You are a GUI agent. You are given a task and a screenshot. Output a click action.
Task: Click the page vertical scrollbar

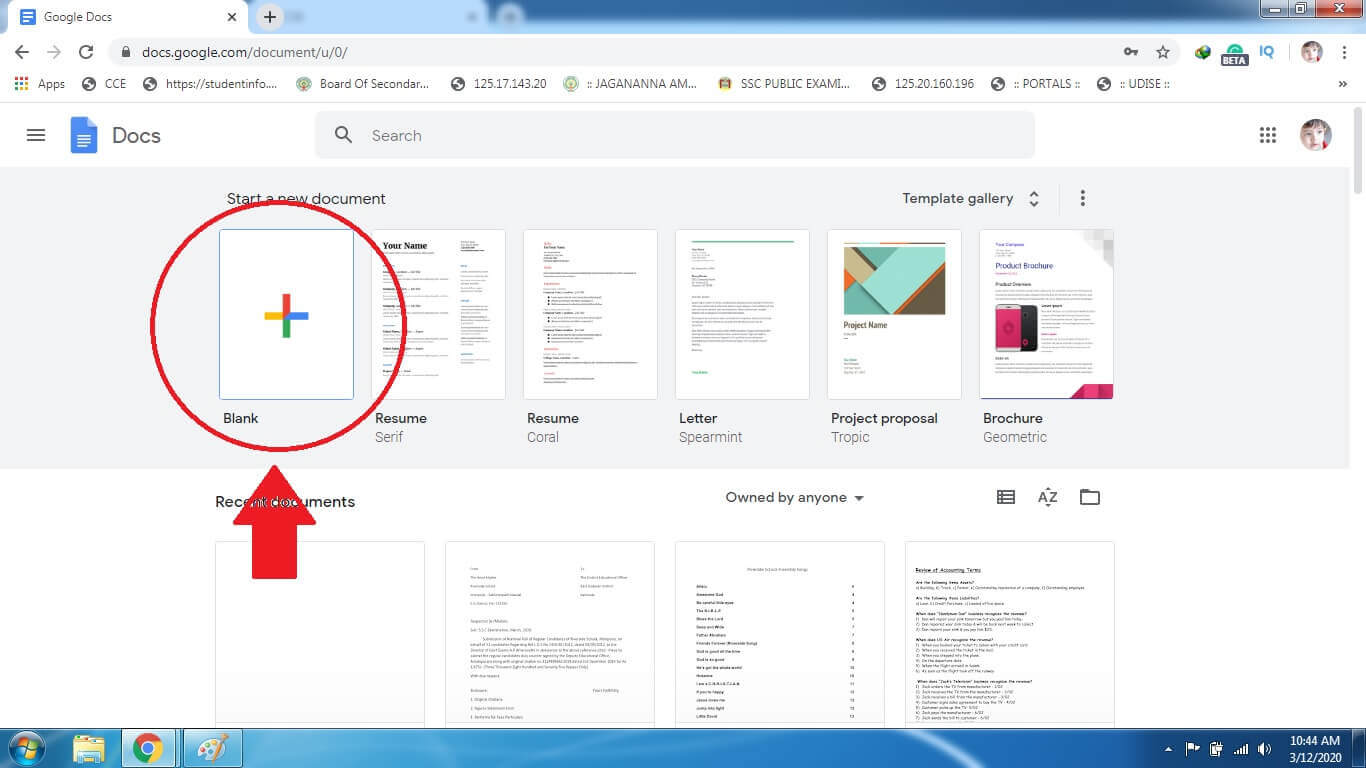pyautogui.click(x=1357, y=150)
